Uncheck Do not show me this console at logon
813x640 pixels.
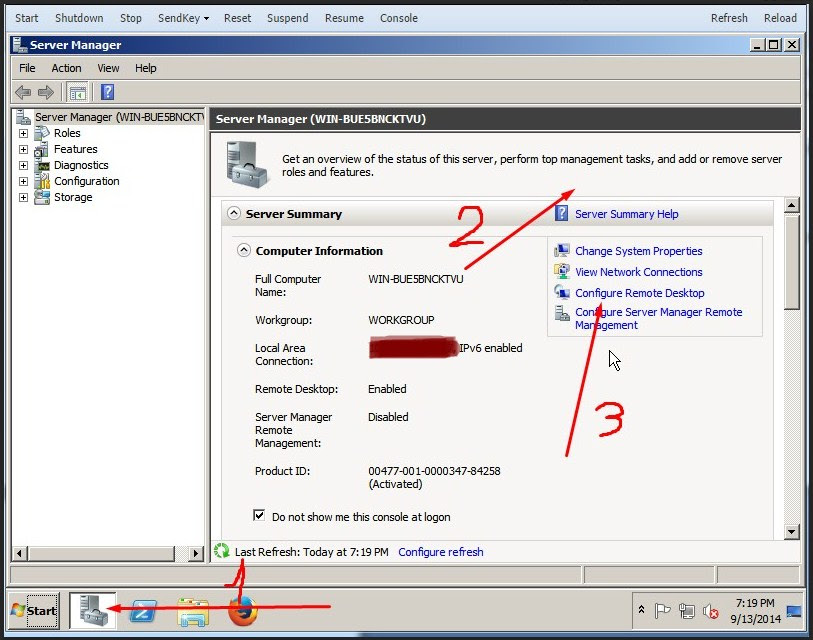pyautogui.click(x=259, y=515)
